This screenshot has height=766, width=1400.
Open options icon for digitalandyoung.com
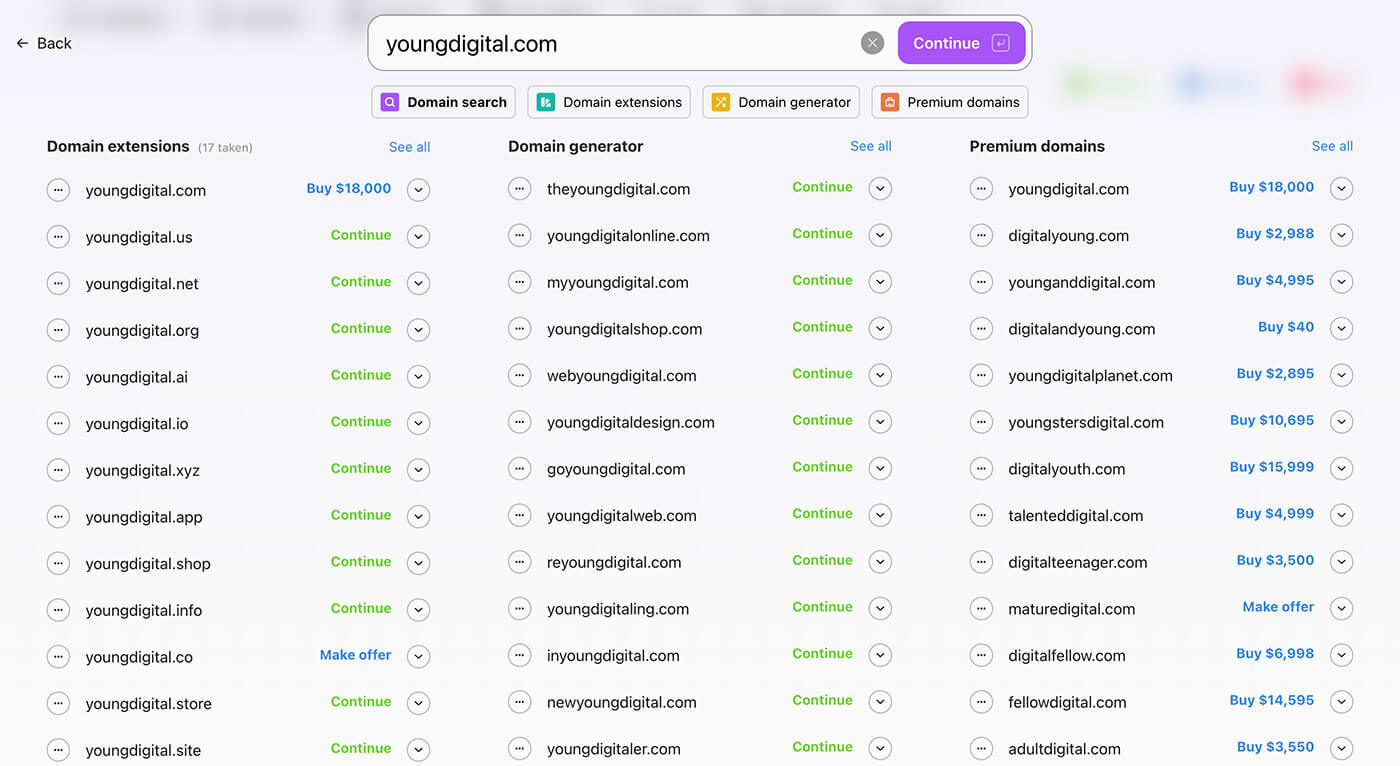[981, 329]
